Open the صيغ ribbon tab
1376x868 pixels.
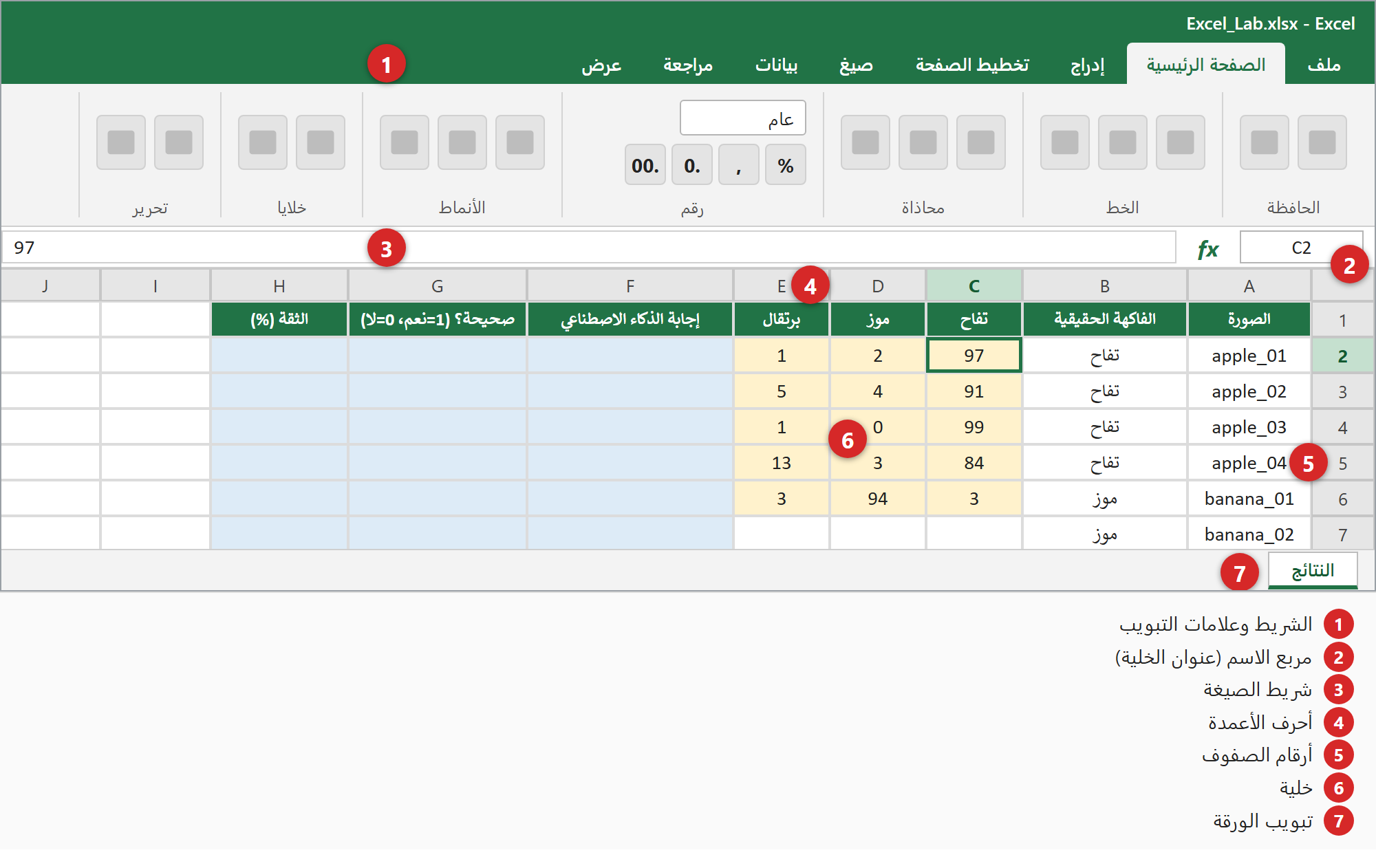[856, 65]
